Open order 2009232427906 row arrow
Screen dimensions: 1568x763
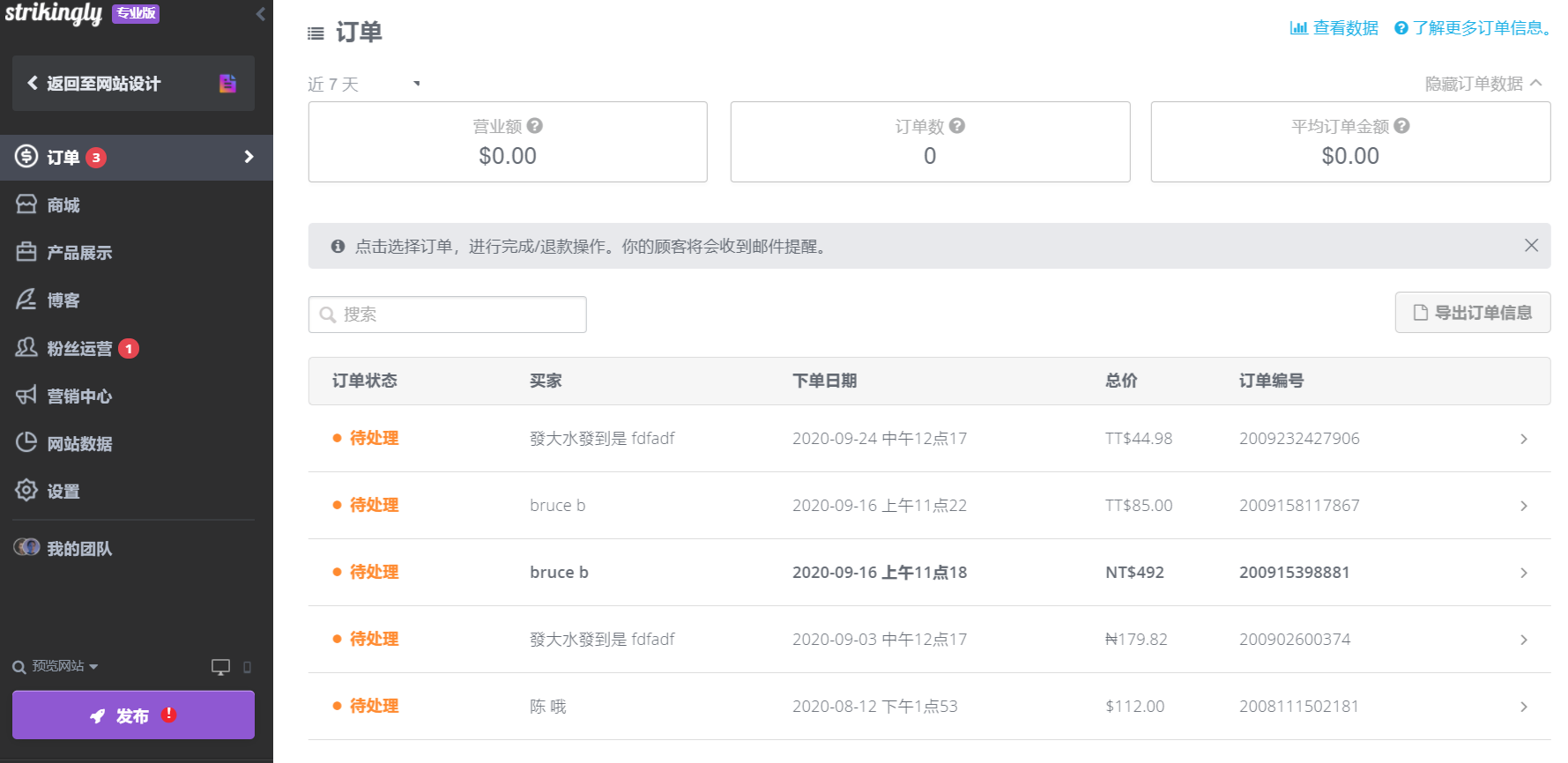tap(1524, 439)
